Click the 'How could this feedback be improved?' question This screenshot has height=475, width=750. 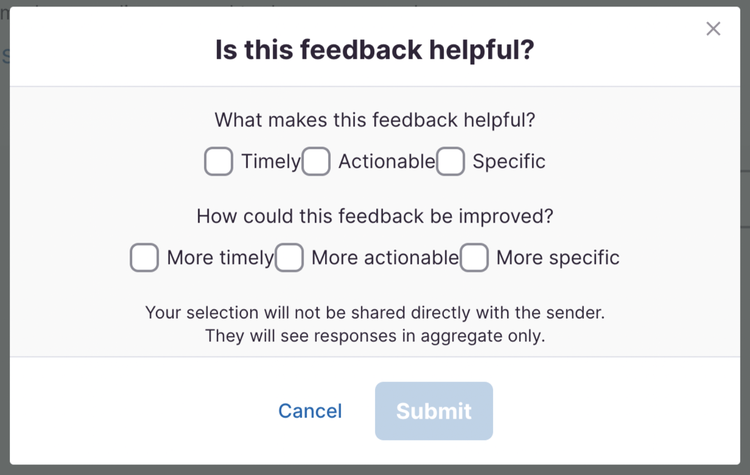[x=375, y=216]
